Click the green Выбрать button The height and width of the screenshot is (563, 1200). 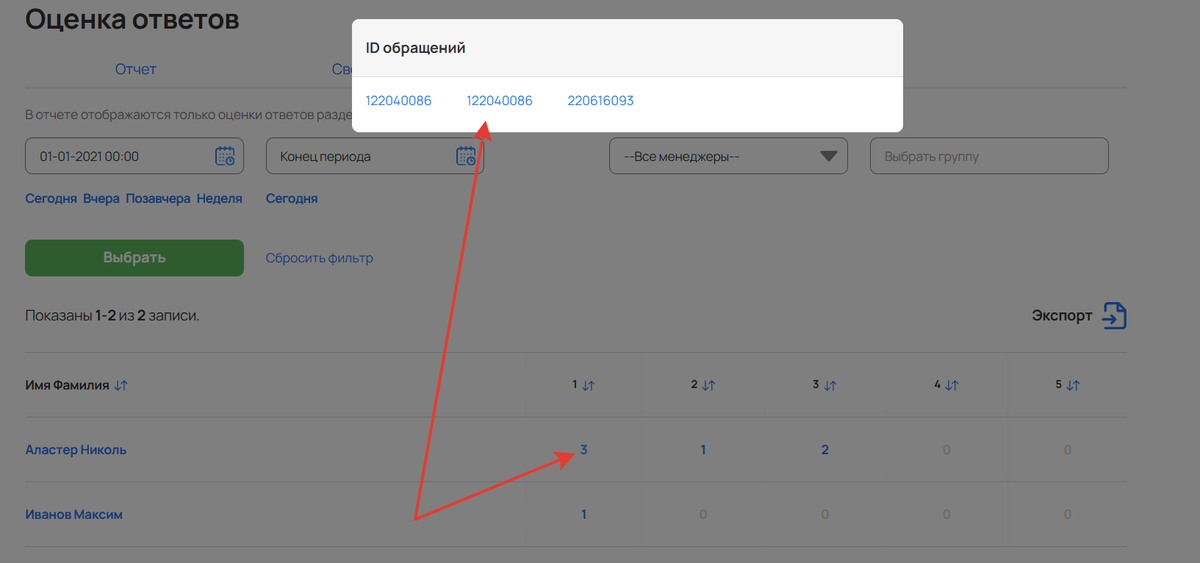[134, 258]
